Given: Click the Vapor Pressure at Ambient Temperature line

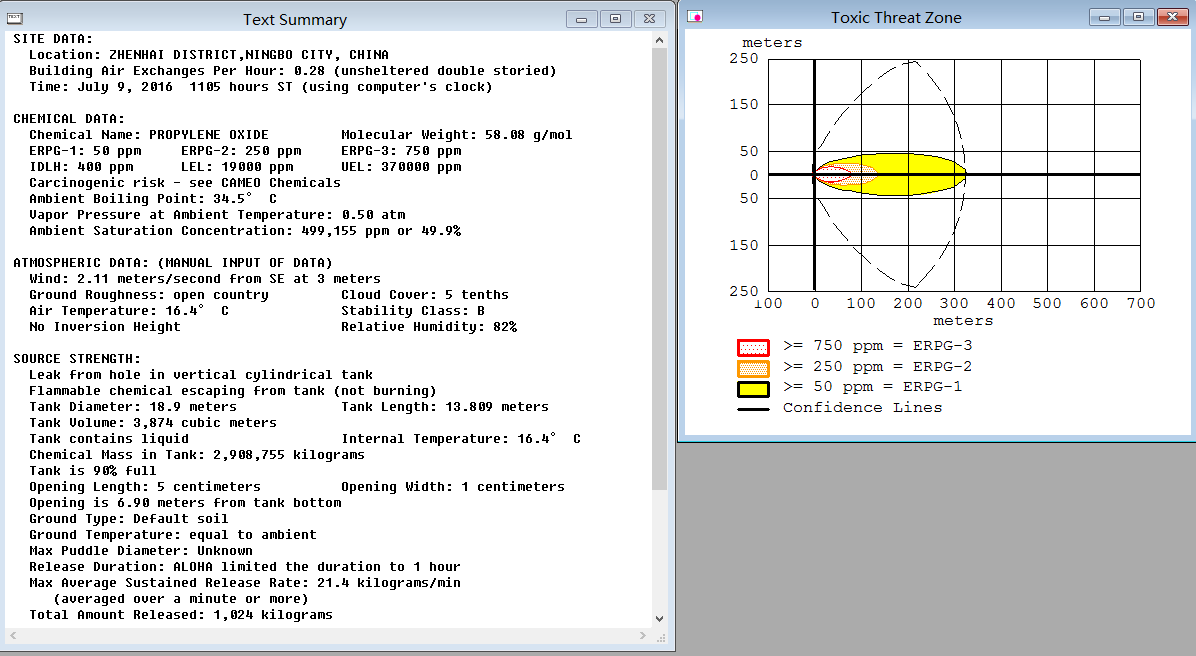Looking at the screenshot, I should 217,215.
